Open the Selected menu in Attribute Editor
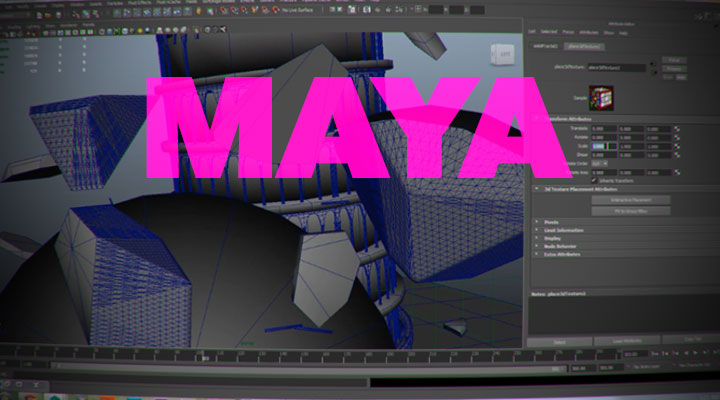Image resolution: width=720 pixels, height=400 pixels. 549,32
